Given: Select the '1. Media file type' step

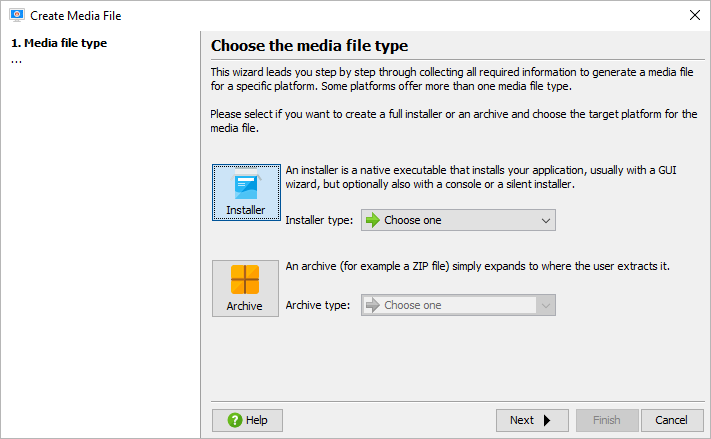Looking at the screenshot, I should tap(59, 43).
